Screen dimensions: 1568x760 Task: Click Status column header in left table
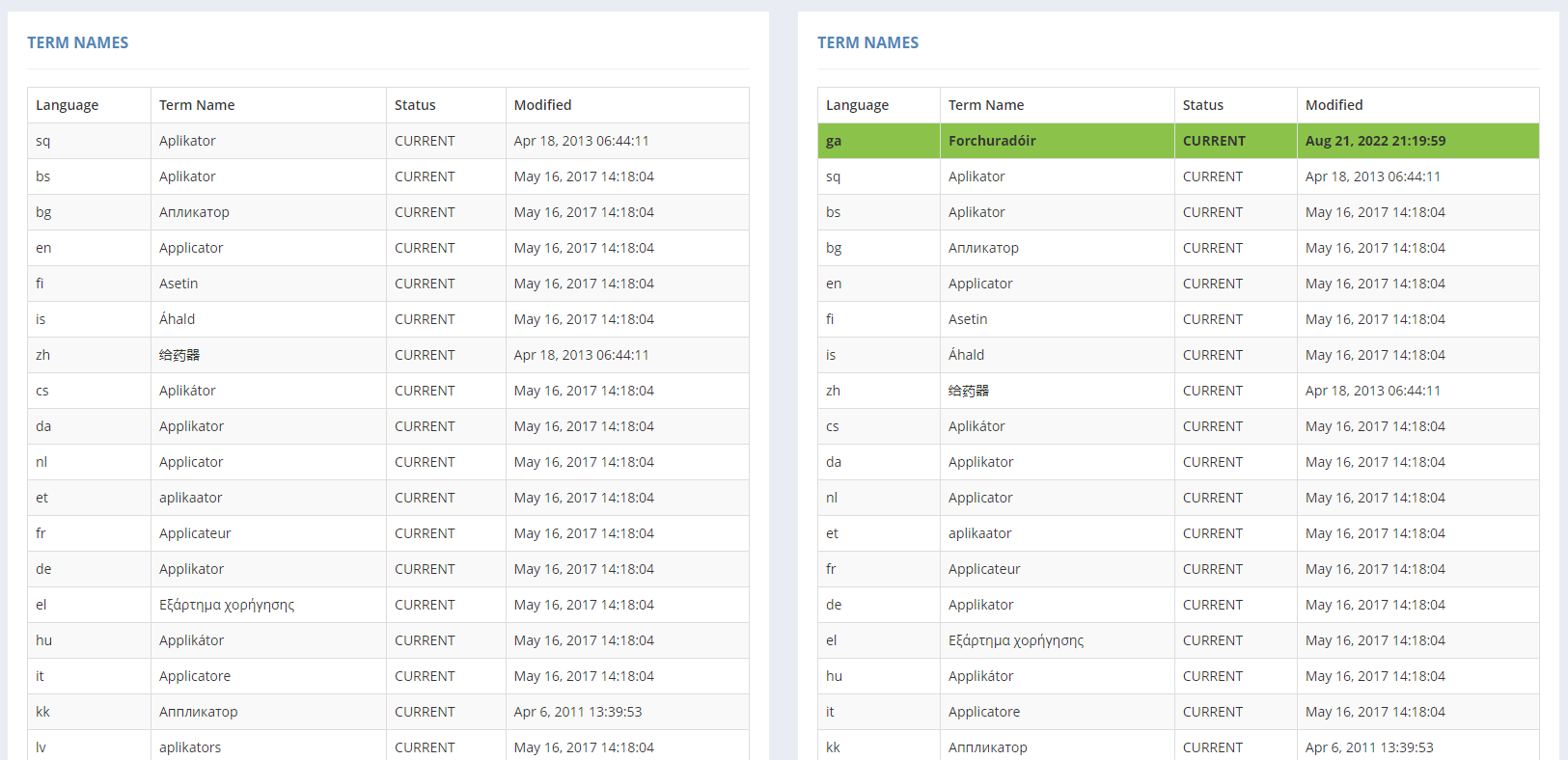pos(415,105)
